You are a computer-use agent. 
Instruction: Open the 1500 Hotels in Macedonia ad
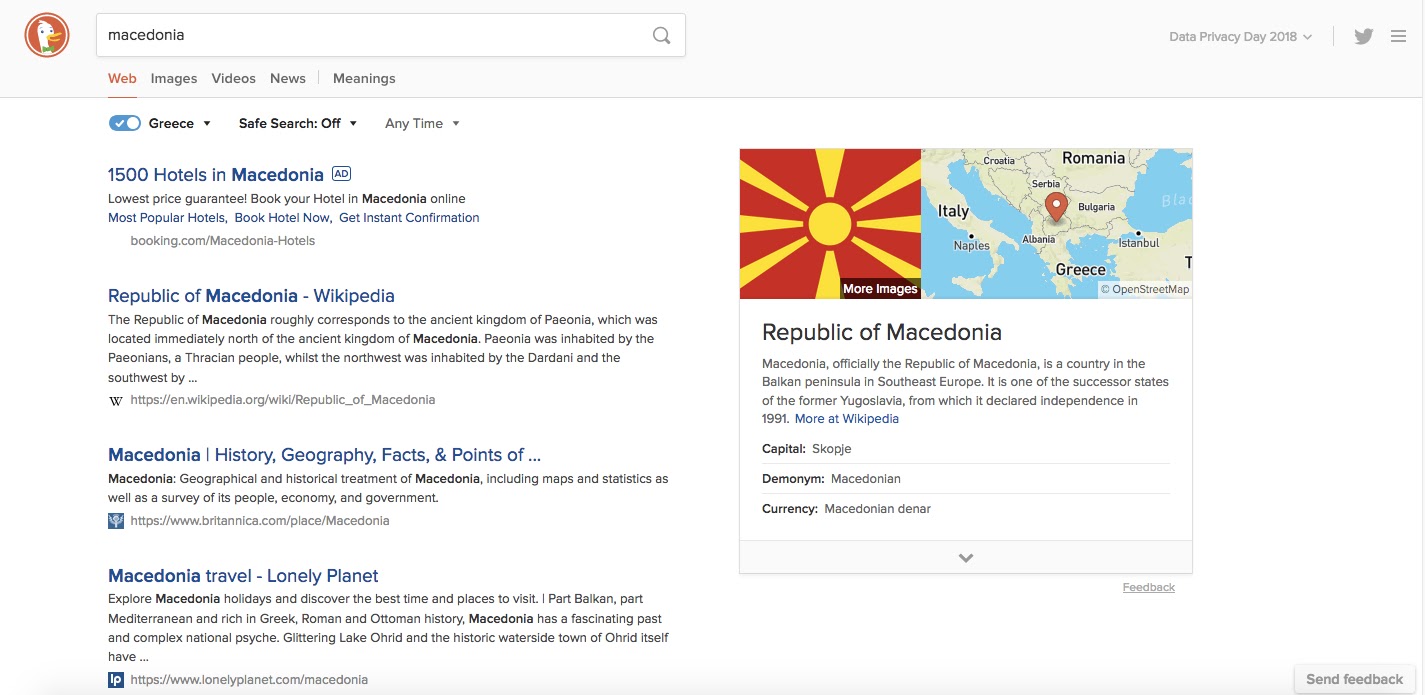pos(216,175)
